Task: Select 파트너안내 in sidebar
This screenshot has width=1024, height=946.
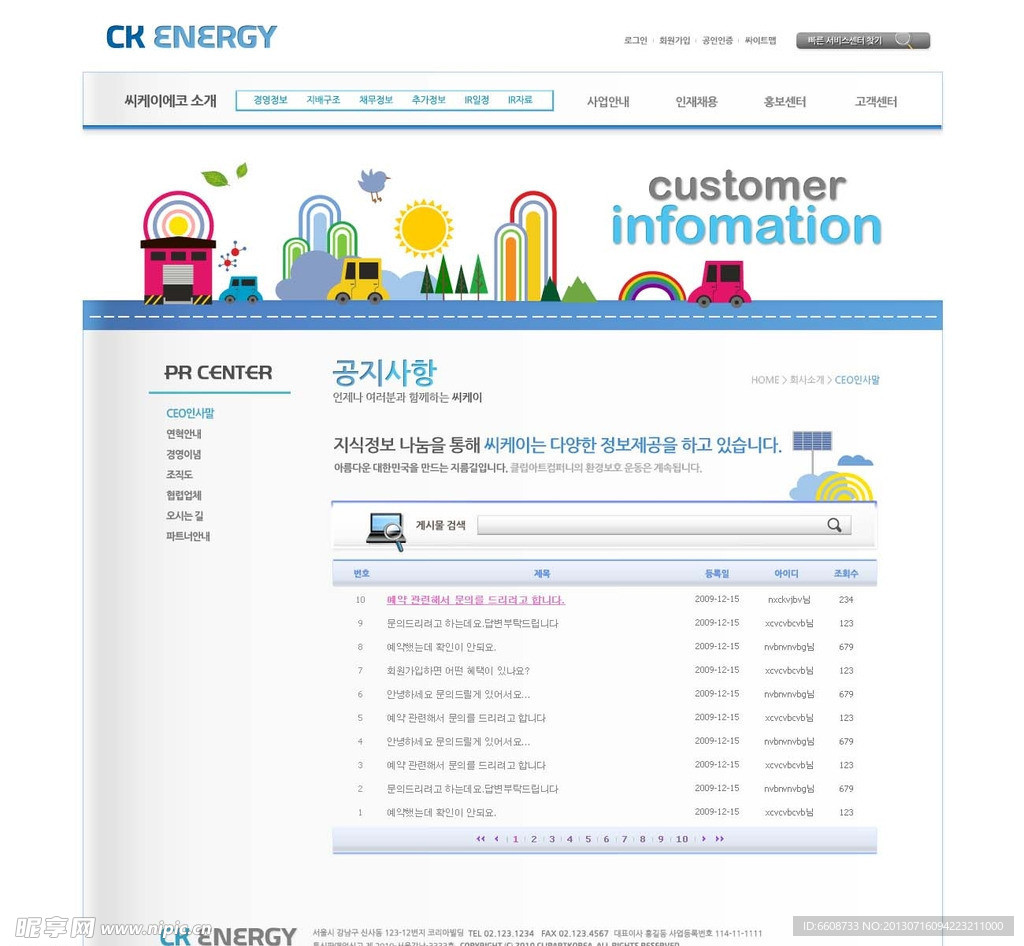Action: pos(188,536)
